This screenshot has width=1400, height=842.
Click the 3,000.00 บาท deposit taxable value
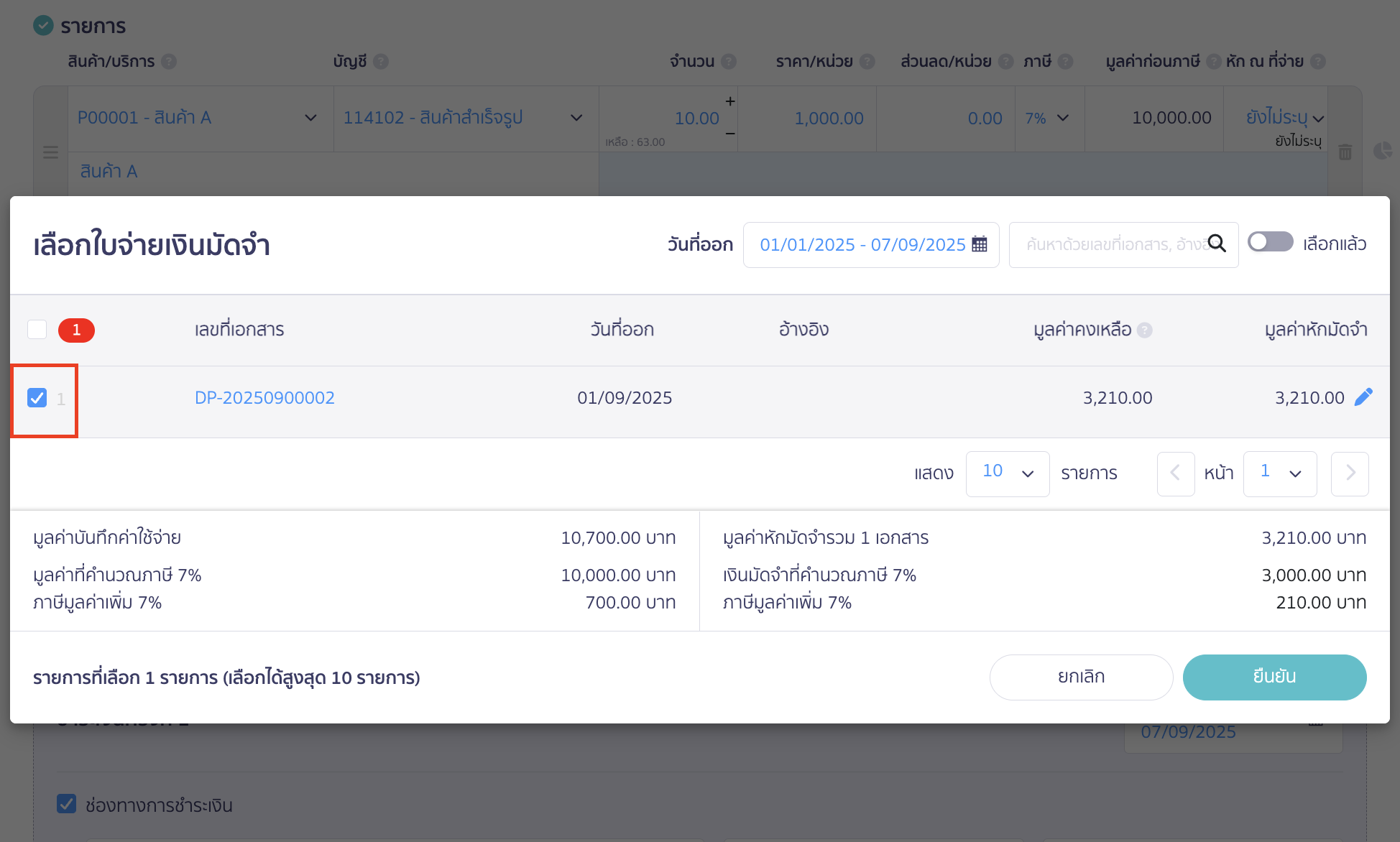pos(1314,575)
